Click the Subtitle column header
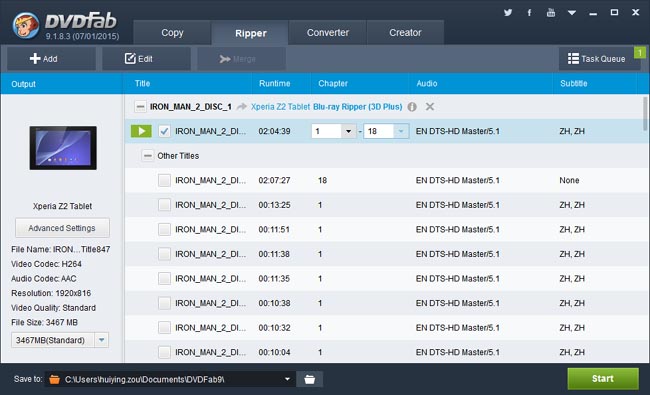The height and width of the screenshot is (395, 650). pyautogui.click(x=574, y=84)
